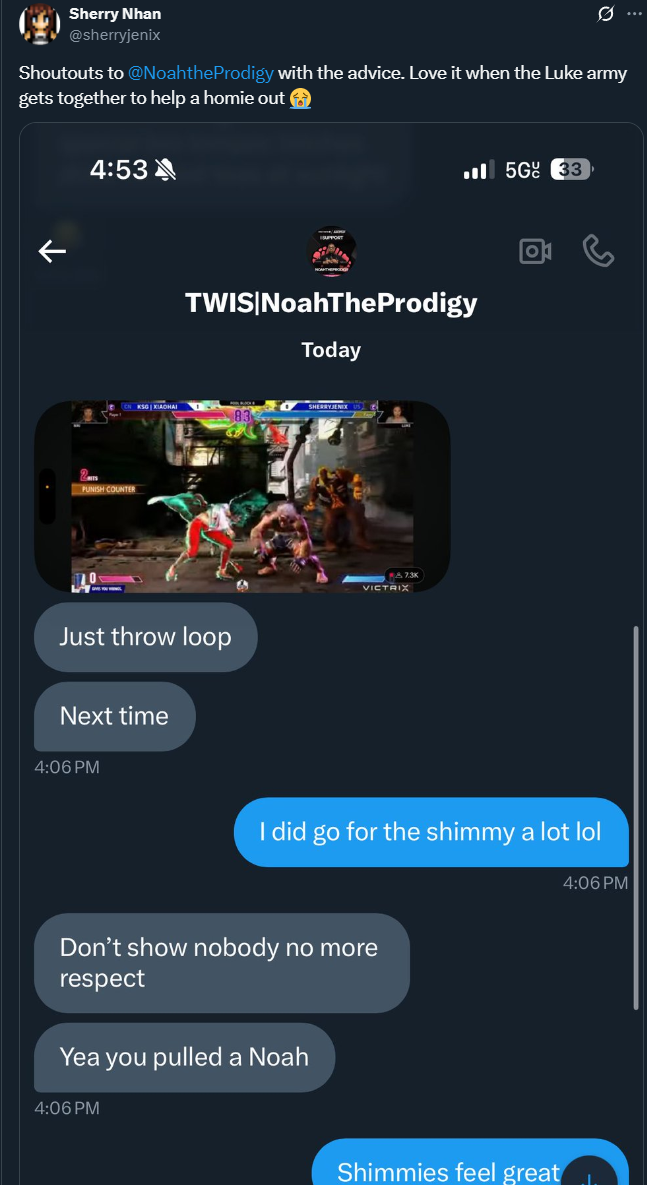Tap the back arrow in chat header
The width and height of the screenshot is (647, 1185).
click(x=52, y=252)
